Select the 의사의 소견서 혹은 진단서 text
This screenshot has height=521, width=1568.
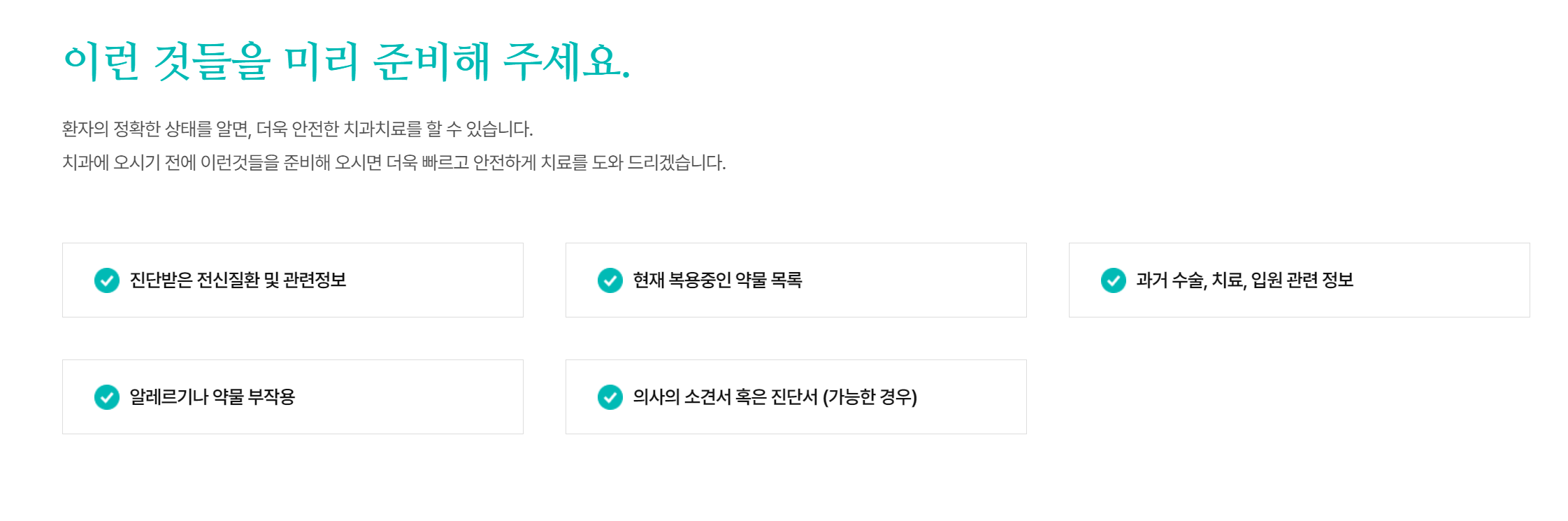(x=725, y=397)
